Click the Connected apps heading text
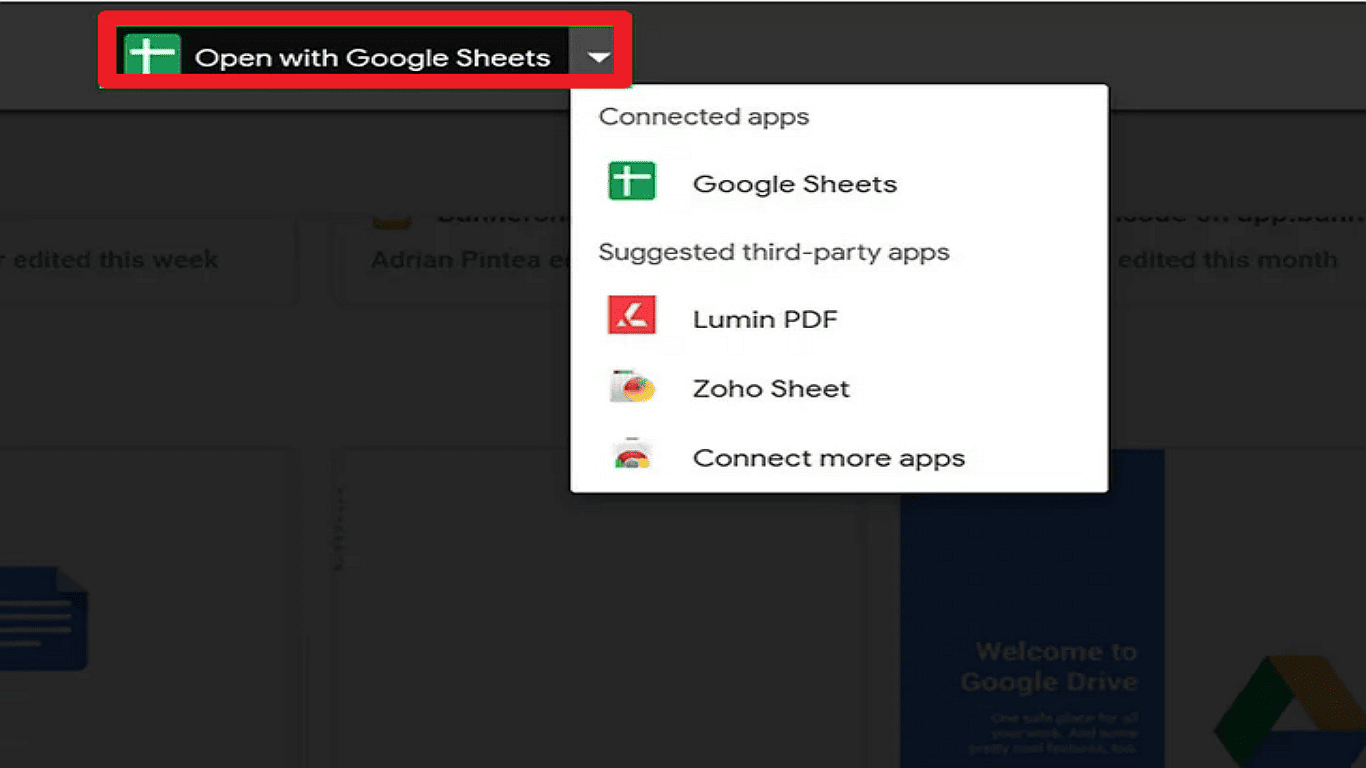Viewport: 1366px width, 768px height. [x=704, y=116]
